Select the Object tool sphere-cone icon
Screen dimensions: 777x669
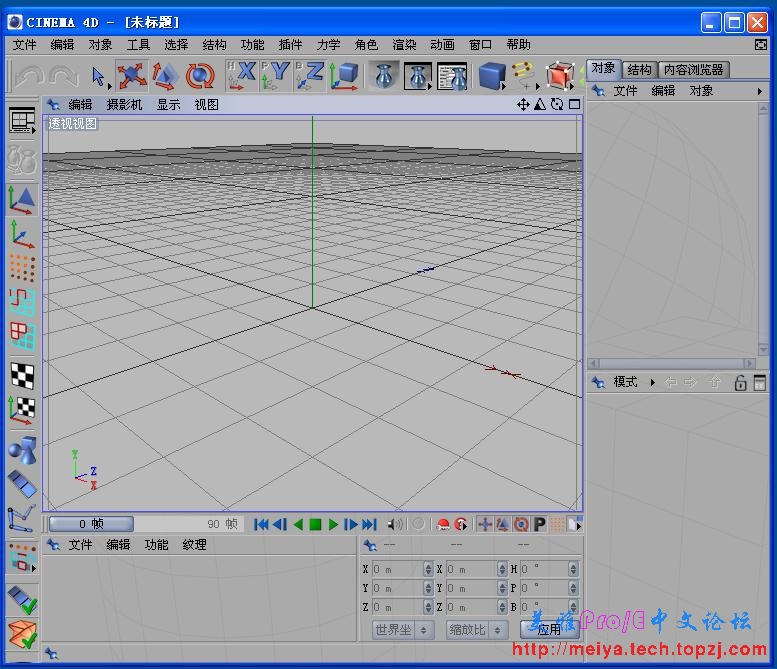(x=22, y=449)
